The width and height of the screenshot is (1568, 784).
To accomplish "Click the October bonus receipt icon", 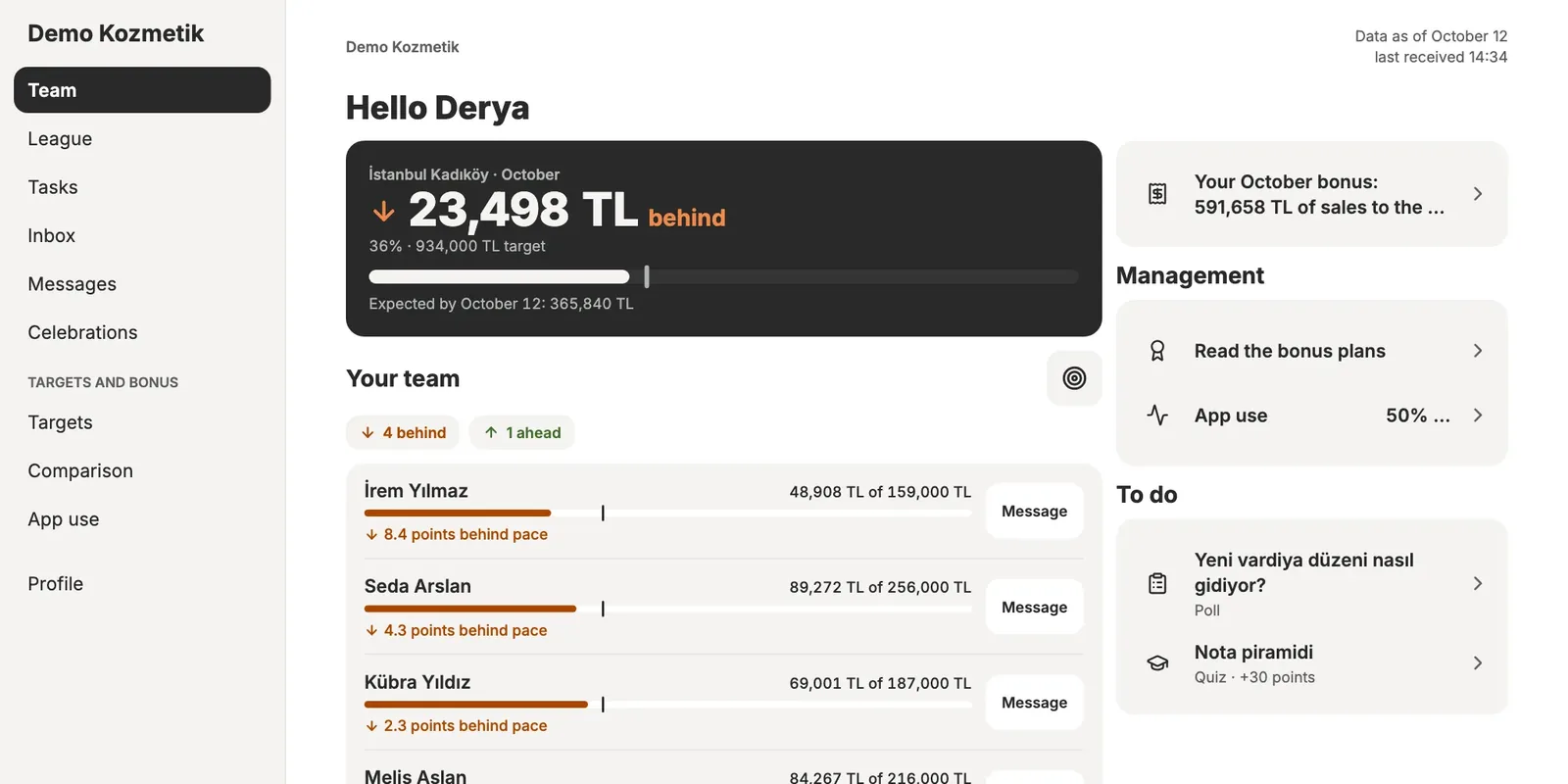I will (1157, 194).
